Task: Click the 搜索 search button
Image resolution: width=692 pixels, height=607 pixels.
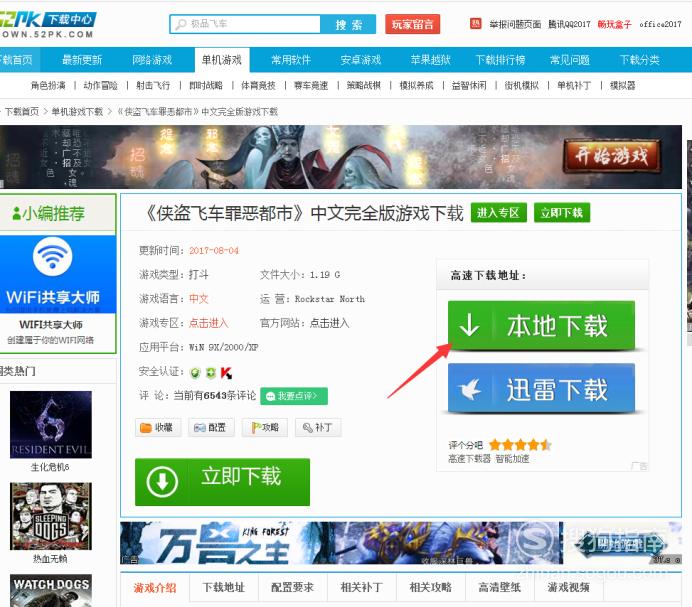Action: (x=348, y=24)
